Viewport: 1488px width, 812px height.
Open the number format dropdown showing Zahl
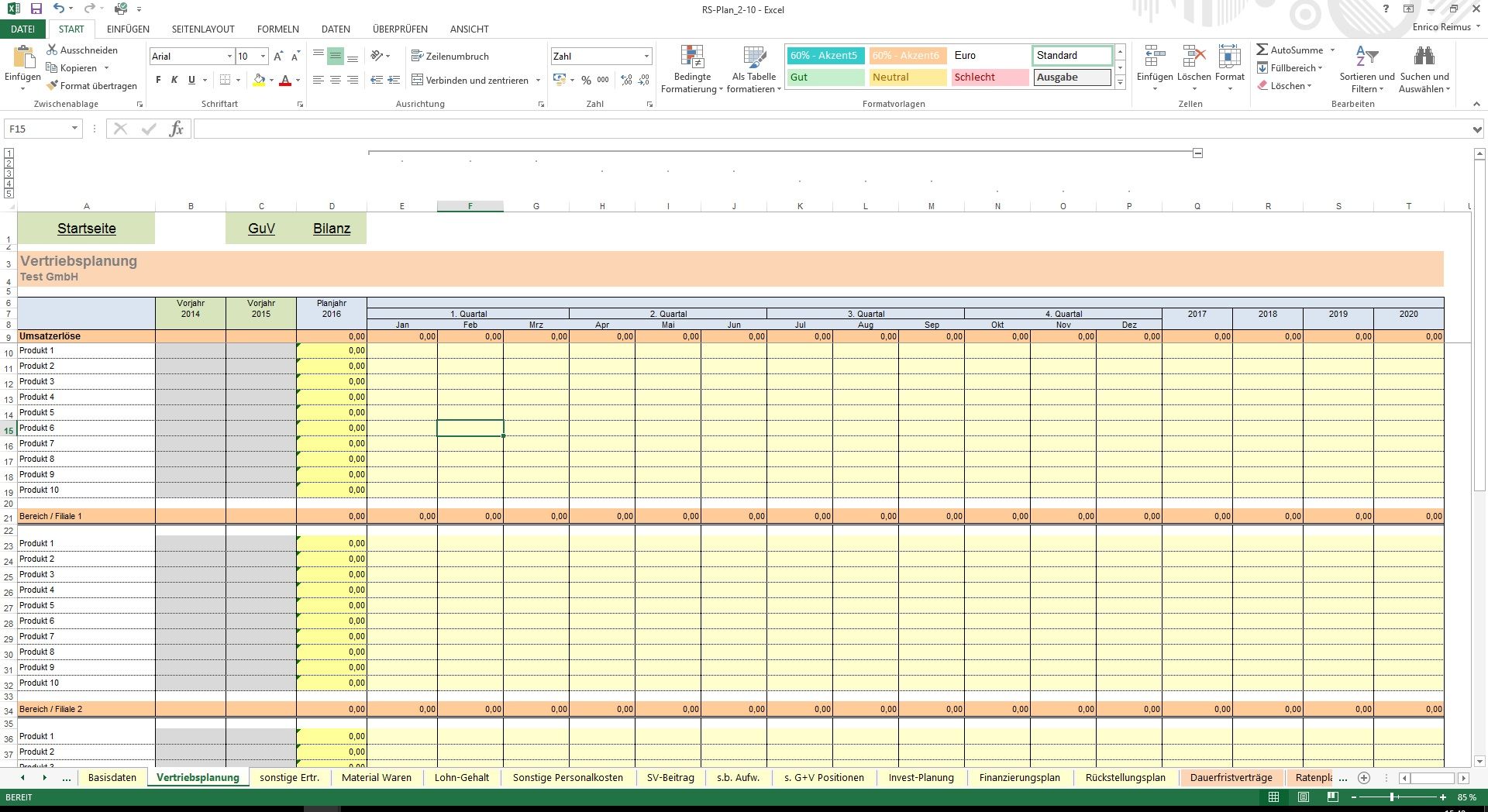pos(646,57)
